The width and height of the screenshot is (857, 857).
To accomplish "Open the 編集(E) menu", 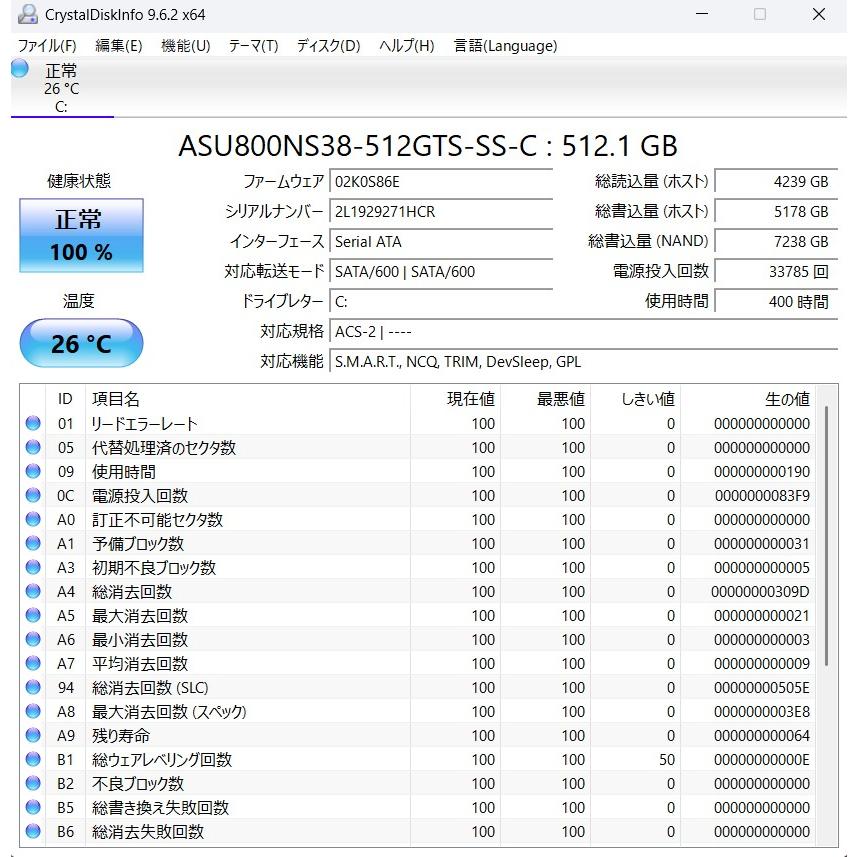I will [119, 45].
